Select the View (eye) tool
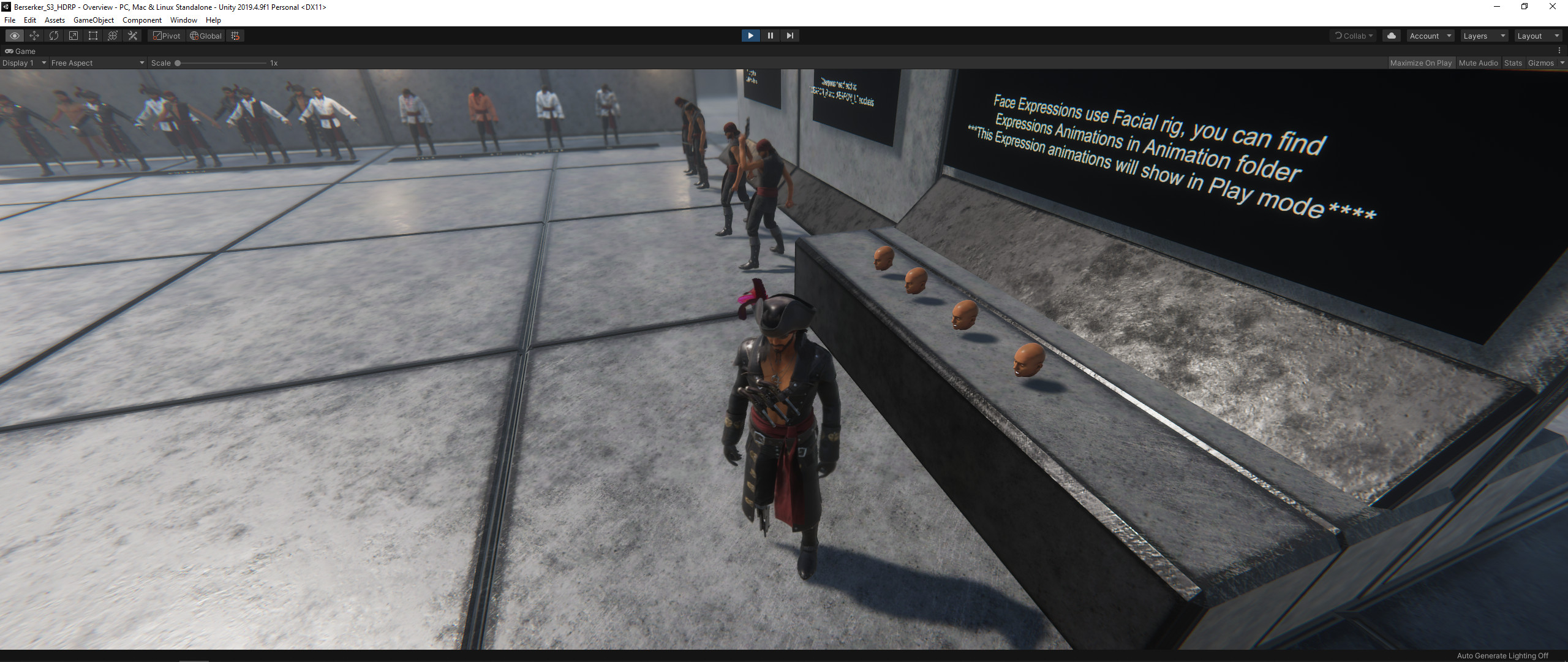The width and height of the screenshot is (1568, 662). [x=15, y=36]
